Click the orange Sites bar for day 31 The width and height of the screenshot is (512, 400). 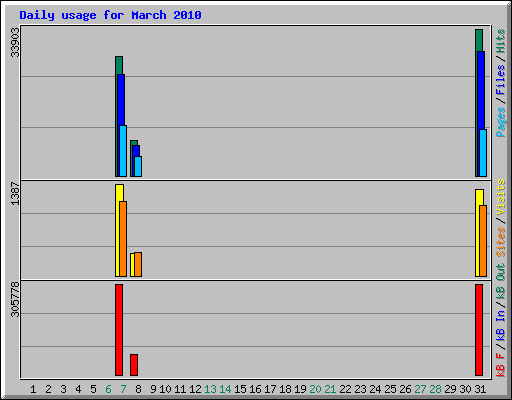pos(483,241)
